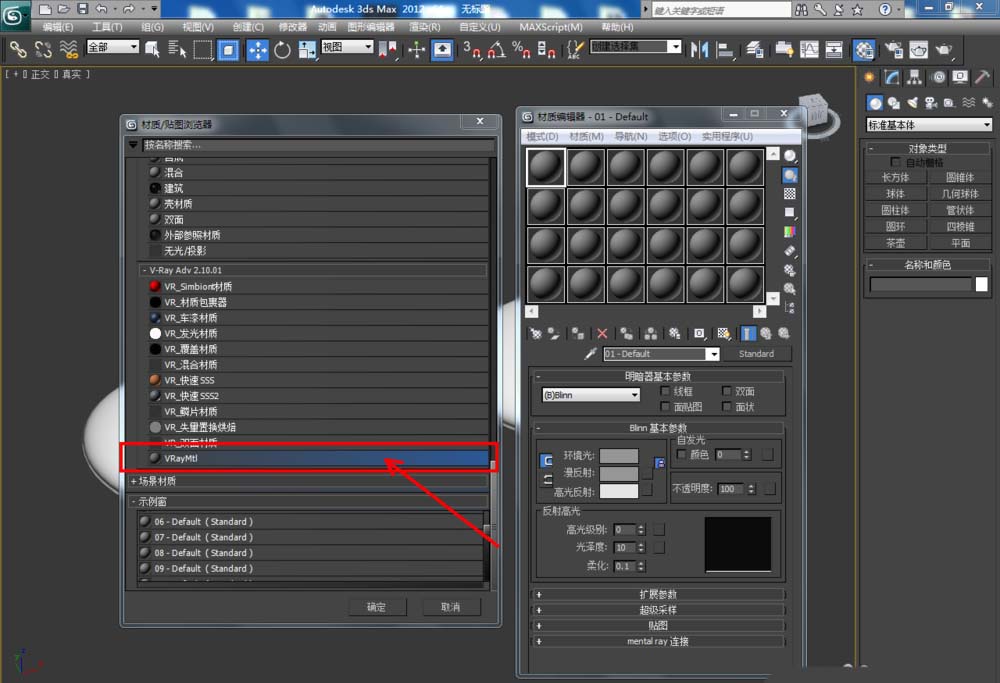The image size is (1000, 683).
Task: Click 环境光 ambient color swatch
Action: (619, 455)
